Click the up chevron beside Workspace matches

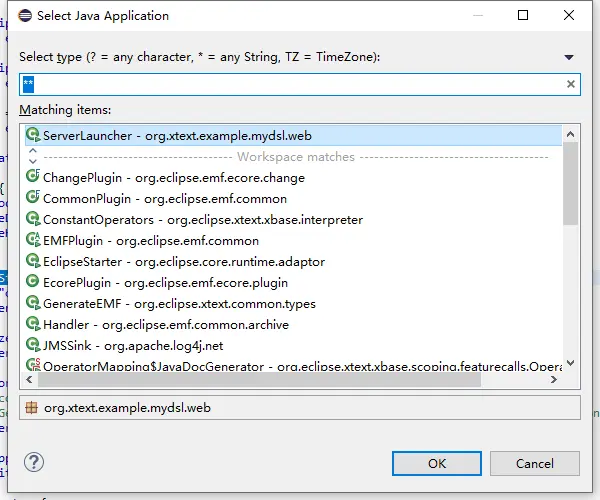(x=33, y=151)
